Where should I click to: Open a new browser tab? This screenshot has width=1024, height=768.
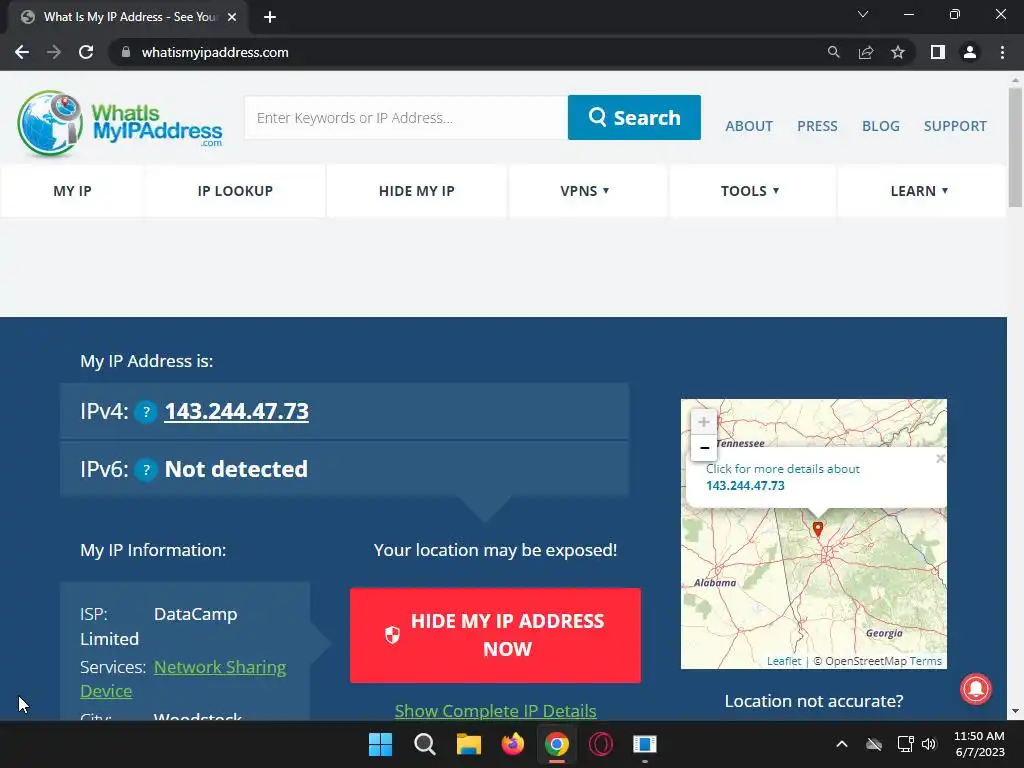pos(270,17)
